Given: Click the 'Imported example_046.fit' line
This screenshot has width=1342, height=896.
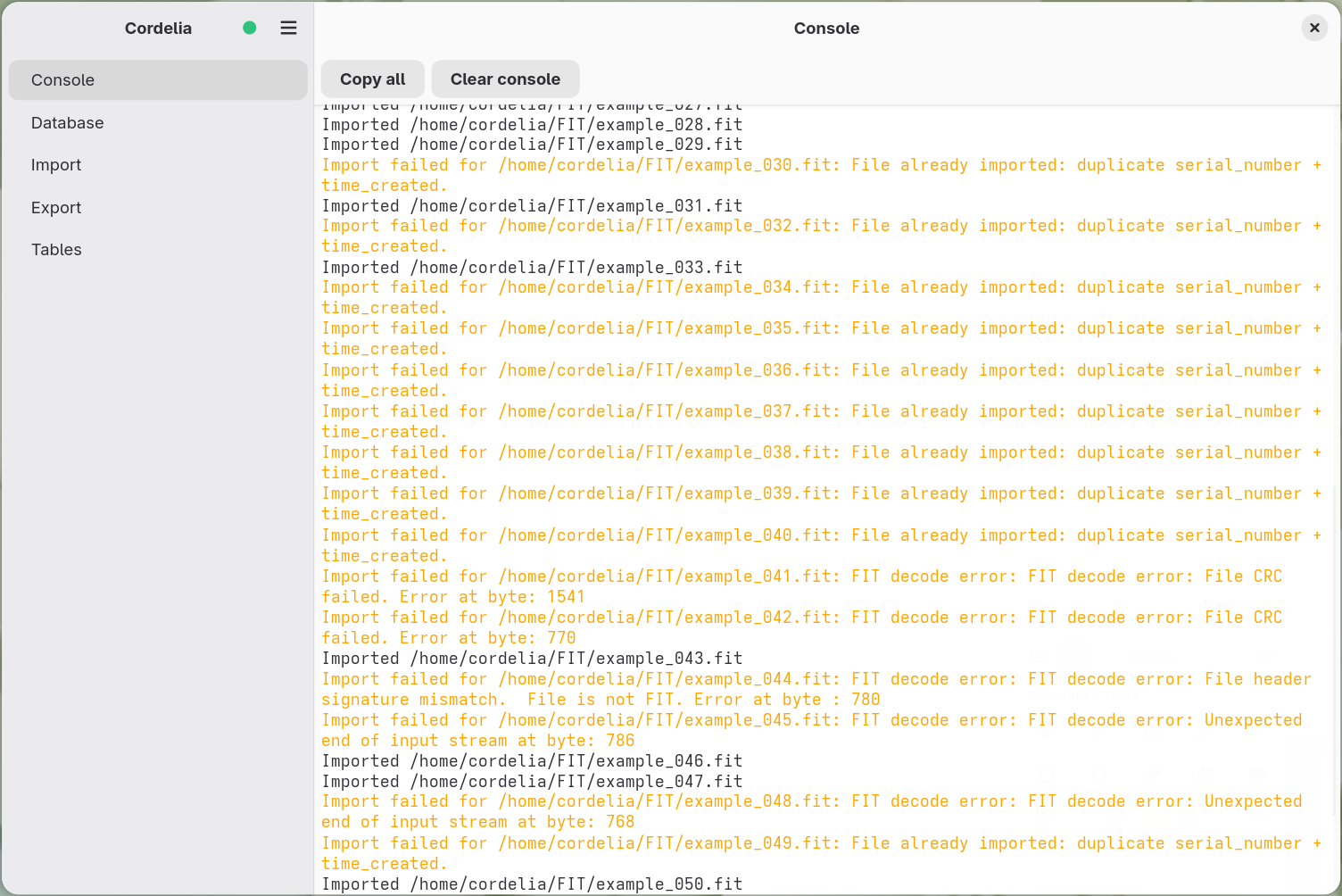Looking at the screenshot, I should (x=533, y=761).
